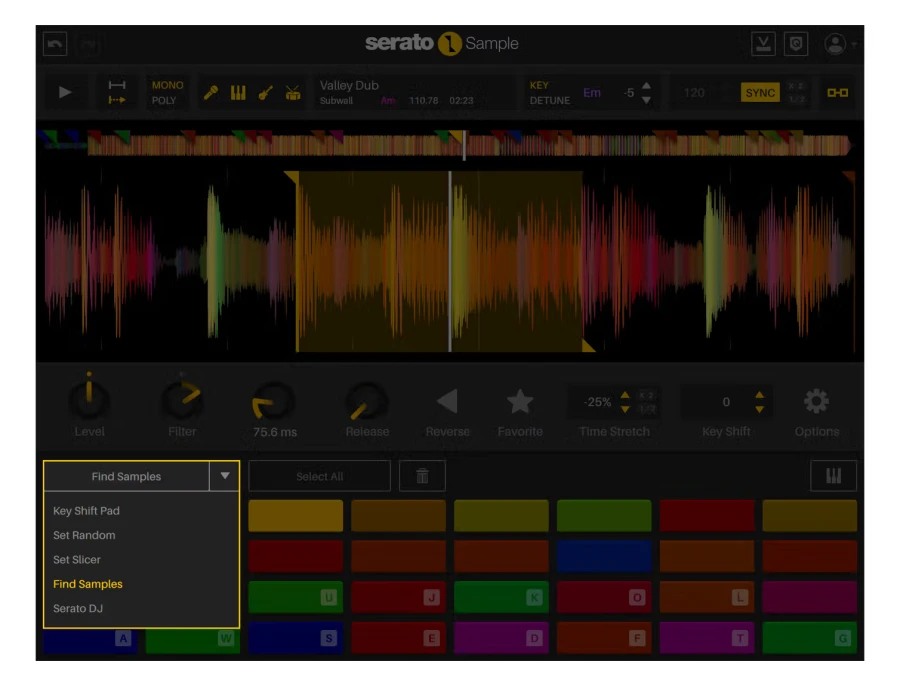Click the link icon beside SYNC
The image size is (900, 686).
click(x=837, y=92)
